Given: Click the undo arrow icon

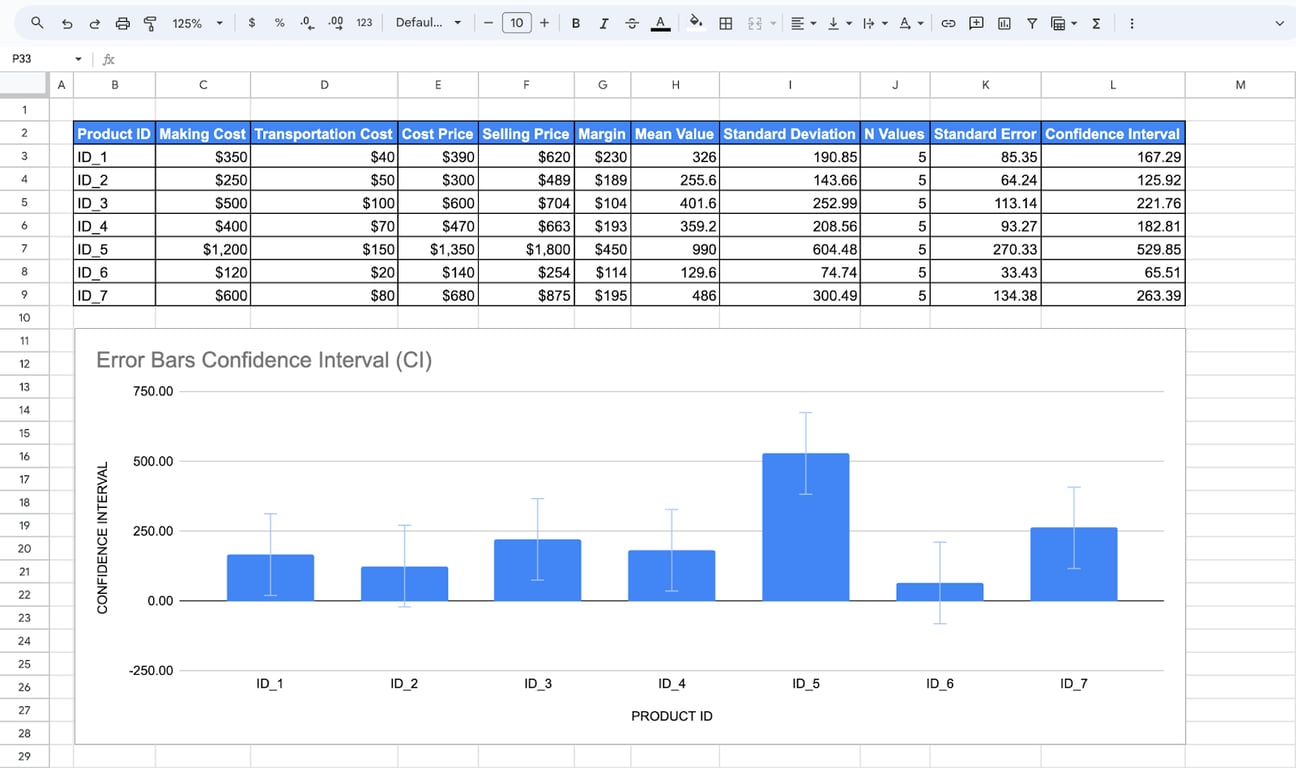Looking at the screenshot, I should [x=67, y=23].
